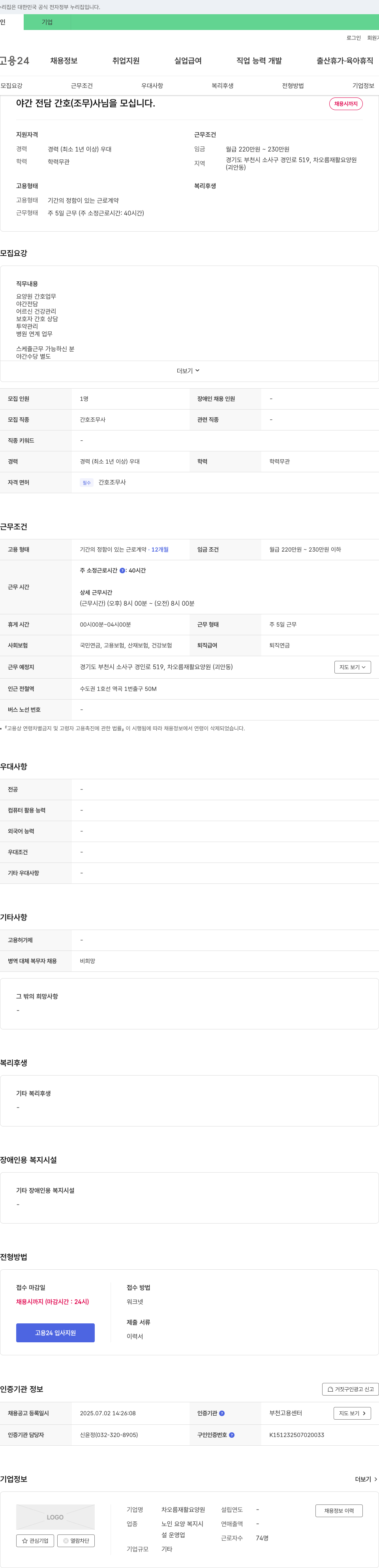The width and height of the screenshot is (379, 1568).
Task: Jump to the 근무조건 section tab
Action: [82, 86]
